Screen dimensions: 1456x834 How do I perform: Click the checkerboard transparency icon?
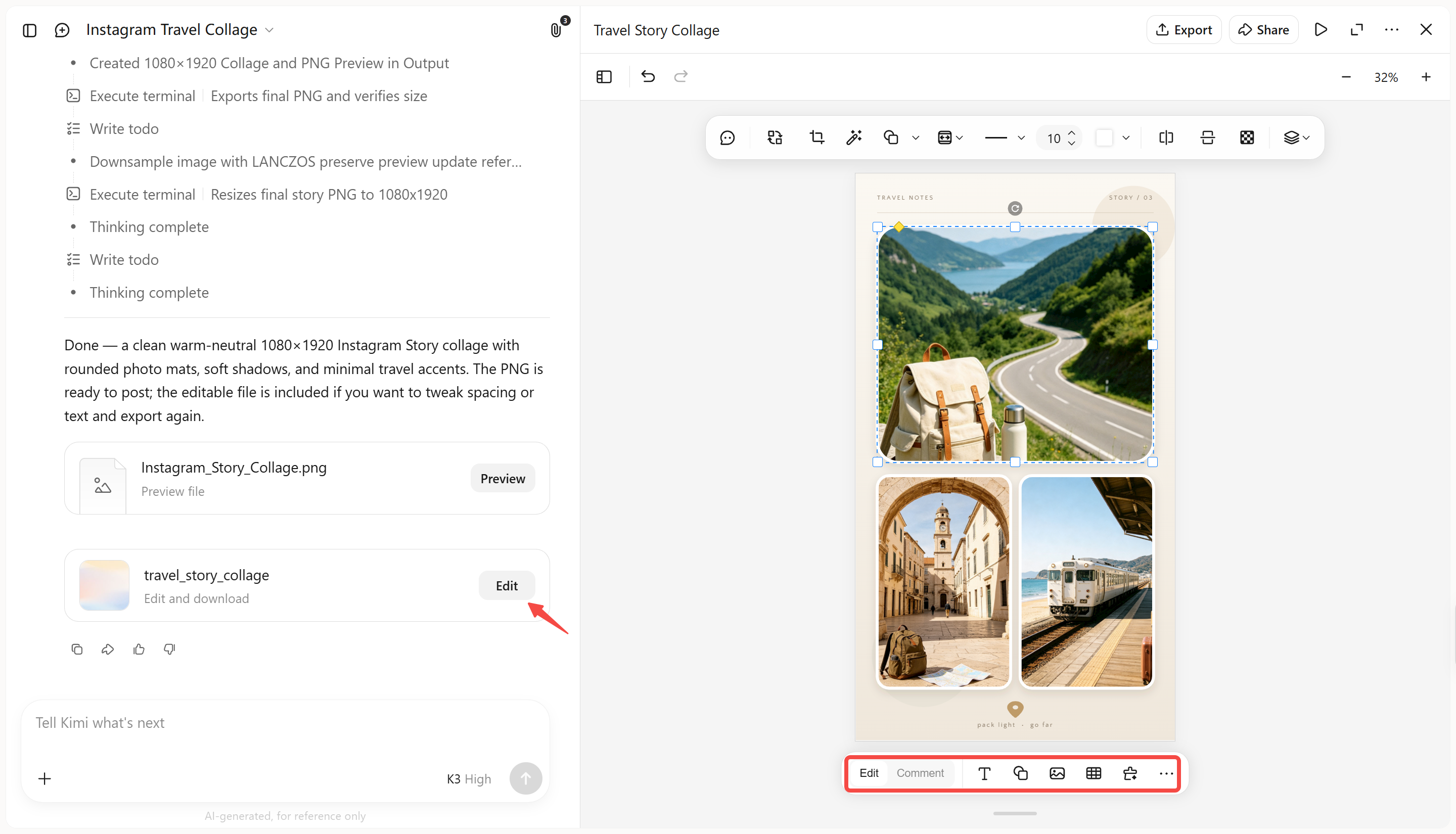pyautogui.click(x=1247, y=137)
